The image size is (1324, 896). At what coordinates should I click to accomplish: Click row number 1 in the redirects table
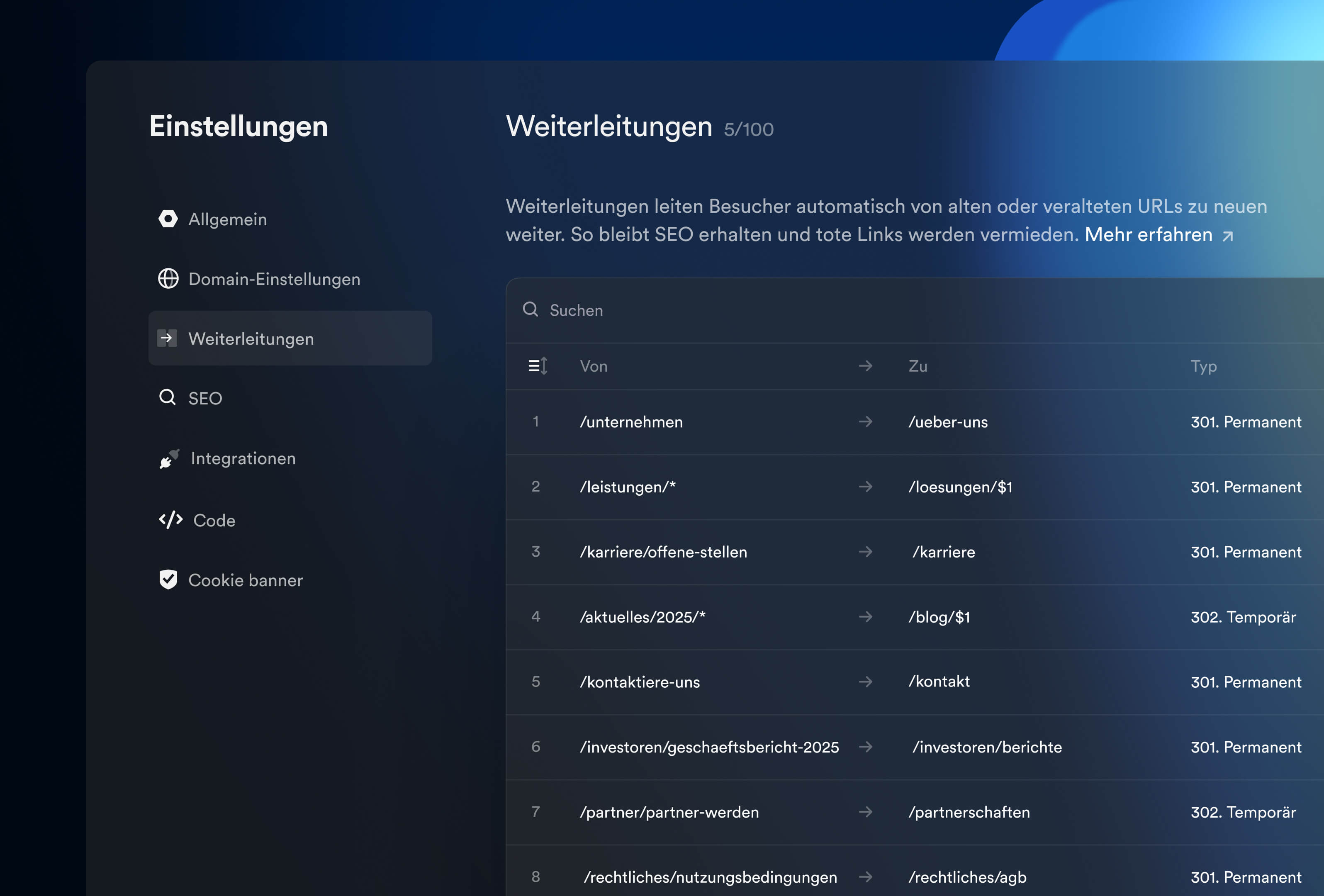(535, 421)
